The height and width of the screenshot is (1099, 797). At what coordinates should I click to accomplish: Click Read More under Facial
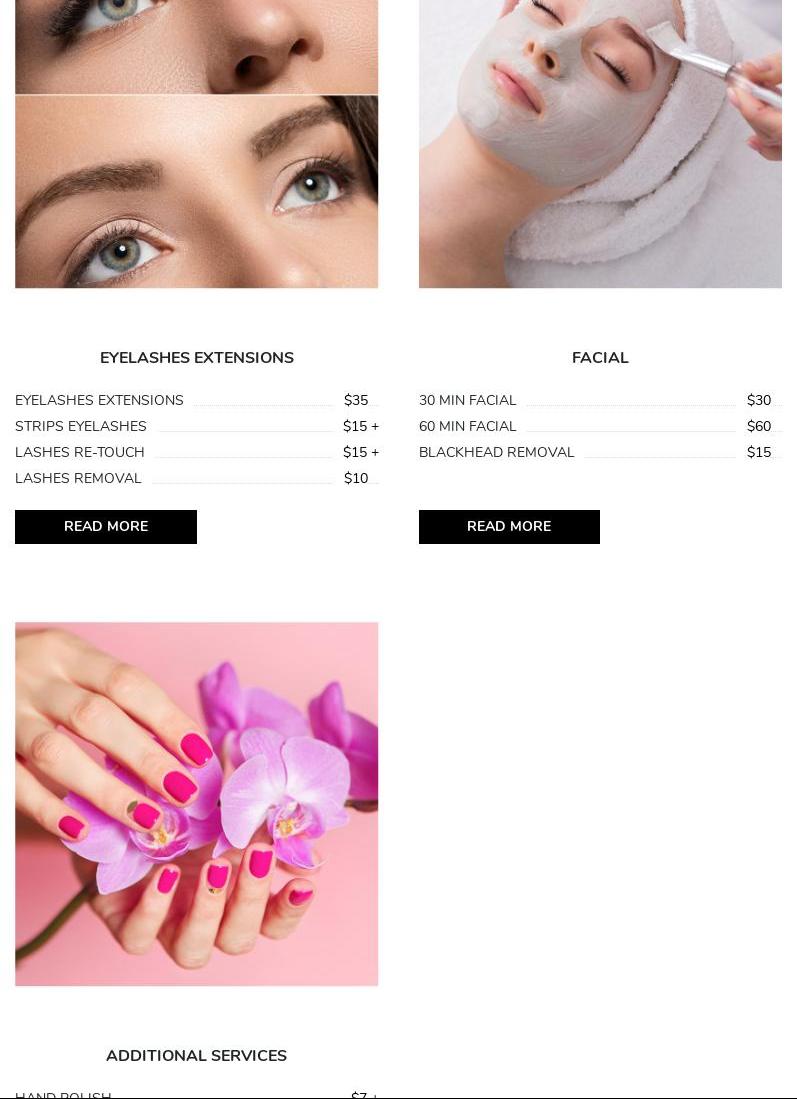pos(509,526)
